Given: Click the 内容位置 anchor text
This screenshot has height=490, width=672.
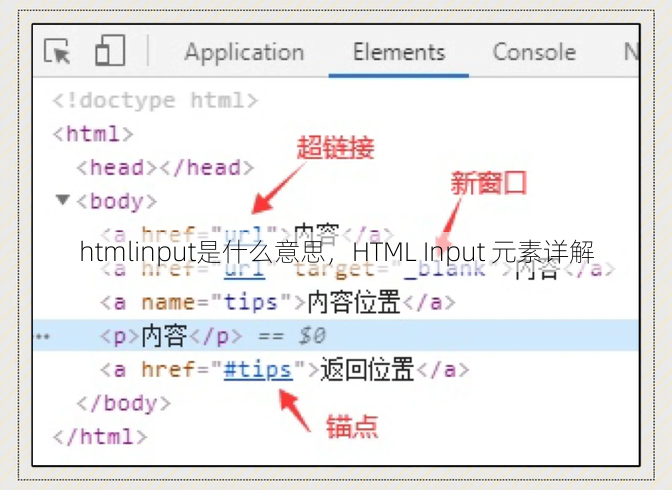Looking at the screenshot, I should pyautogui.click(x=354, y=302).
